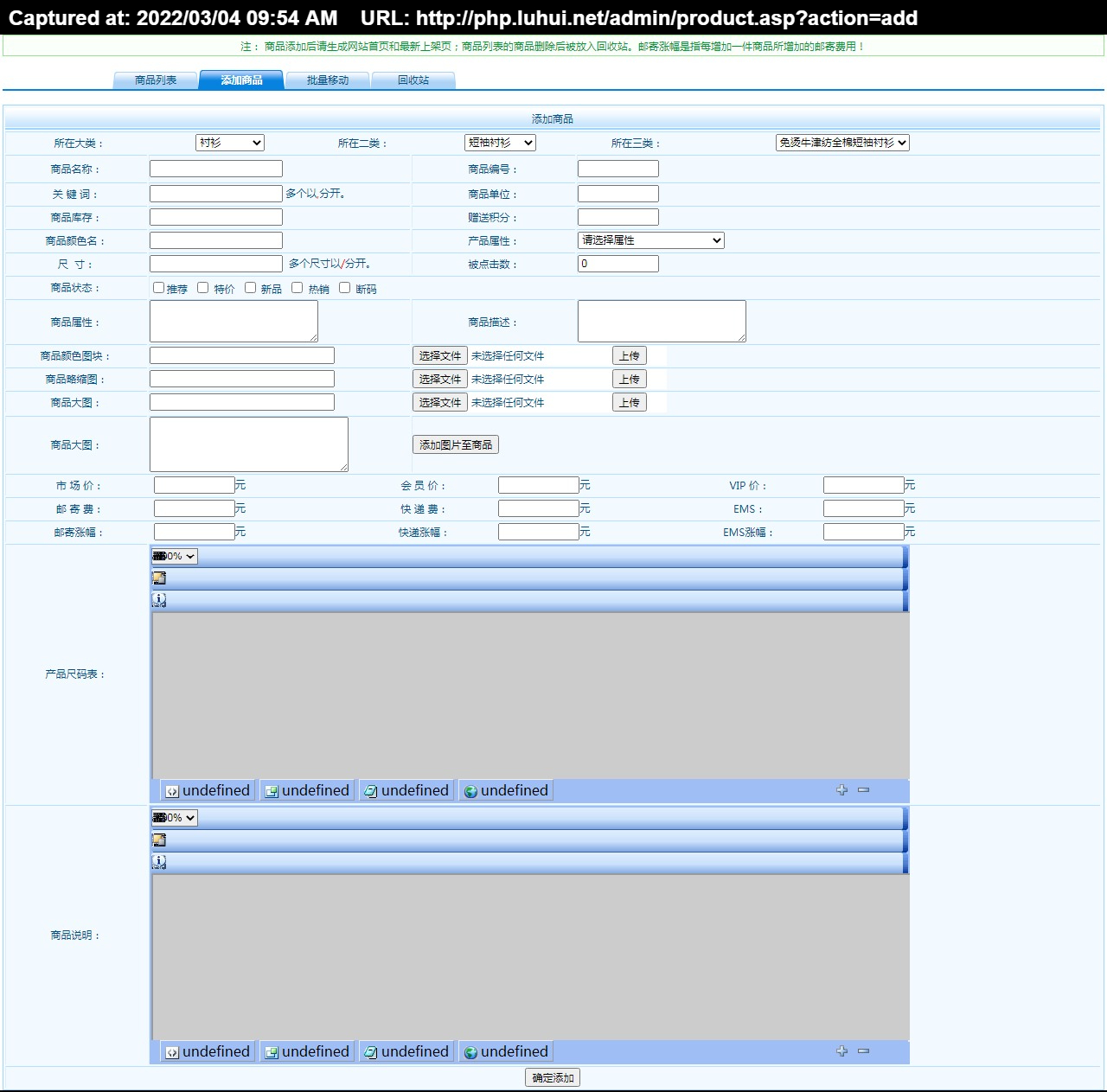
Task: Open the 所在大类 dropdown showing 衬衫
Action: tap(230, 143)
